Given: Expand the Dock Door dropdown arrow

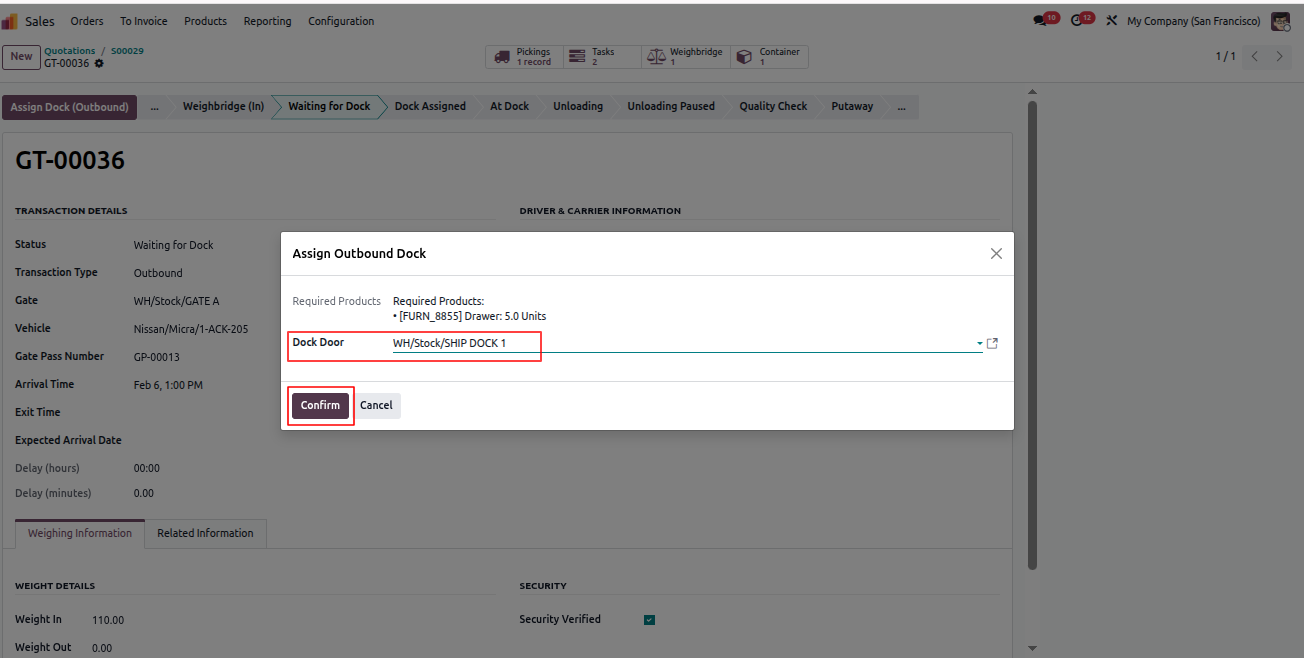Looking at the screenshot, I should pyautogui.click(x=979, y=344).
